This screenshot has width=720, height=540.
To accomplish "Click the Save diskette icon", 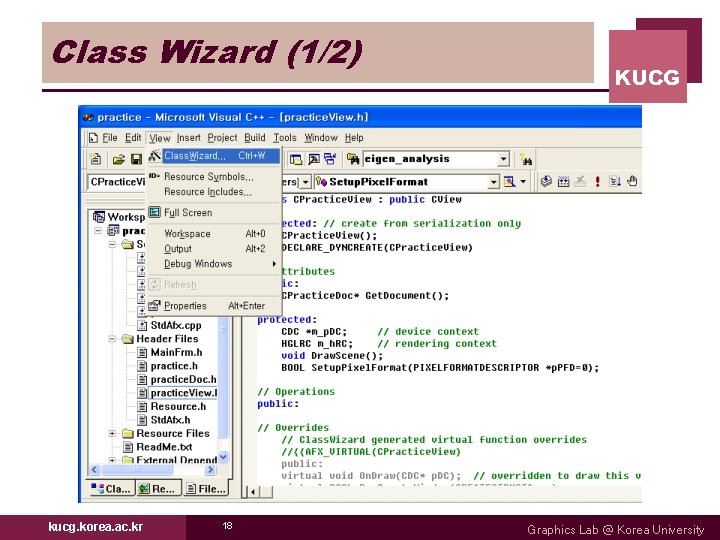I will pos(136,159).
